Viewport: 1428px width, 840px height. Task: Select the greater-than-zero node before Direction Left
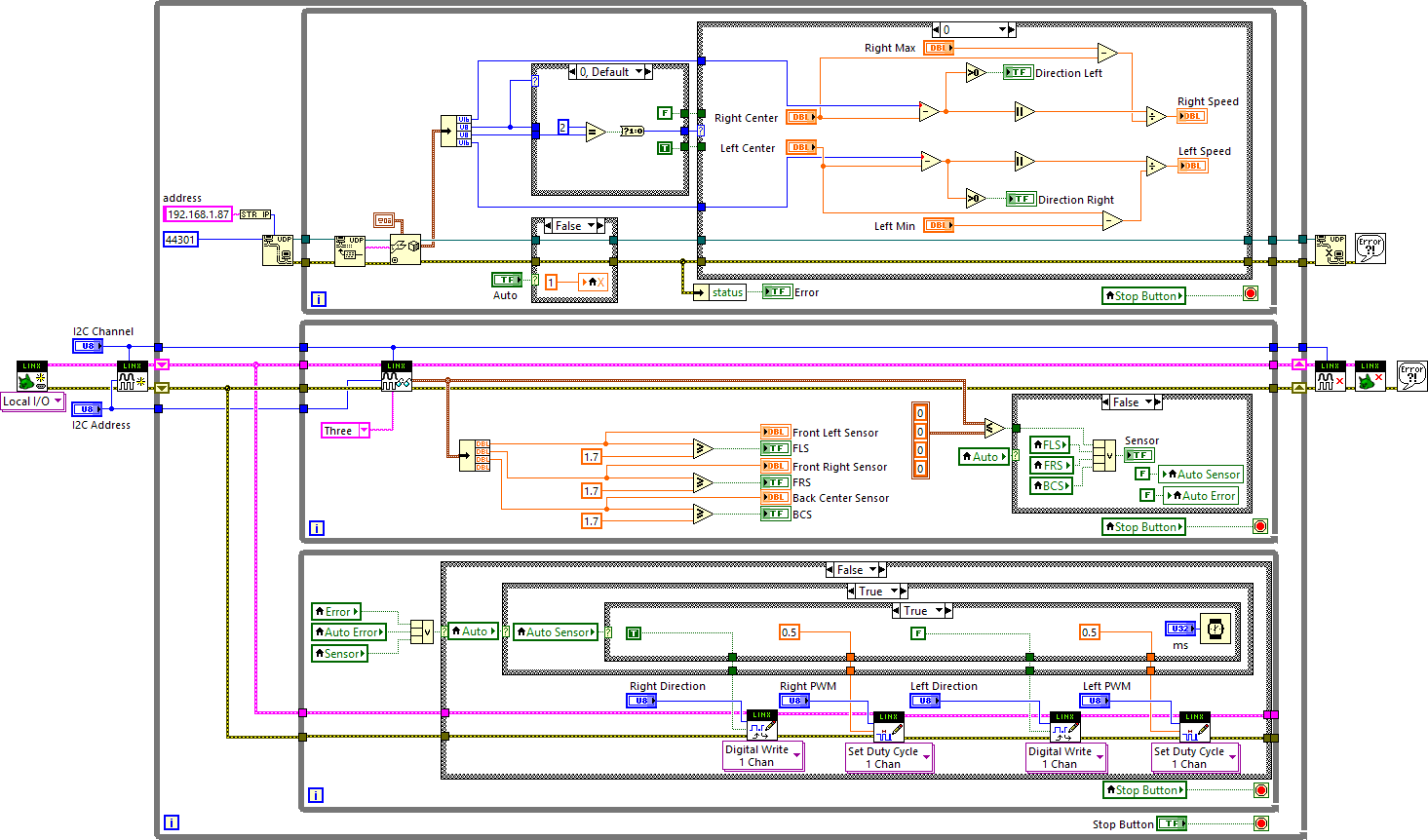pyautogui.click(x=976, y=72)
